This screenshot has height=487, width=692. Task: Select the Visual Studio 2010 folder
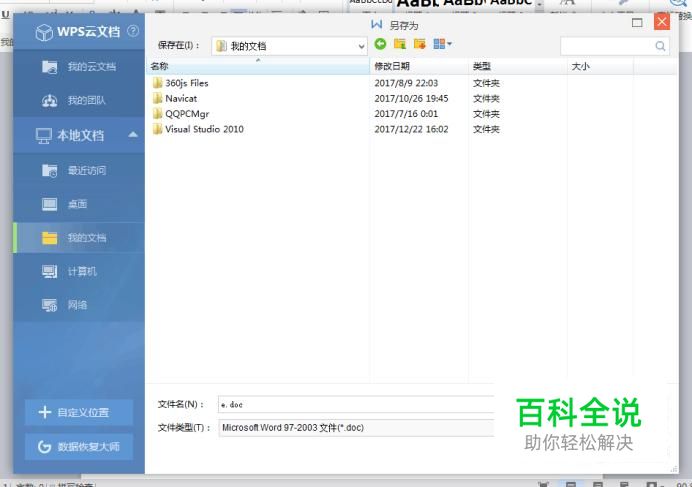[204, 129]
